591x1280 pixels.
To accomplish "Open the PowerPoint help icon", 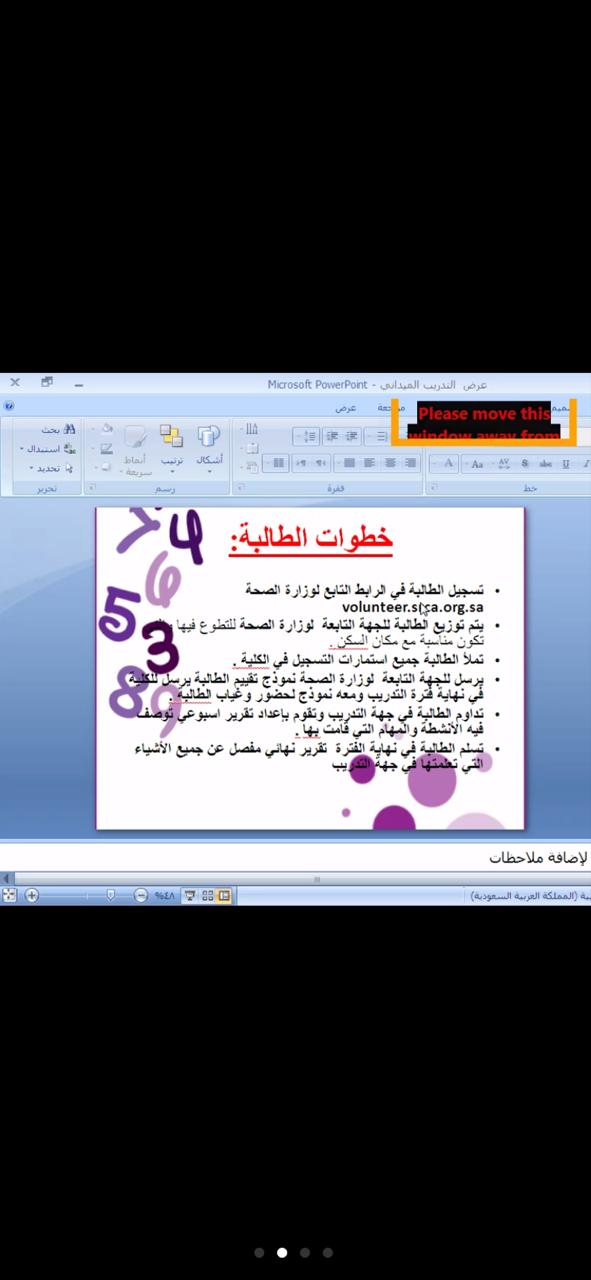I will pos(9,407).
